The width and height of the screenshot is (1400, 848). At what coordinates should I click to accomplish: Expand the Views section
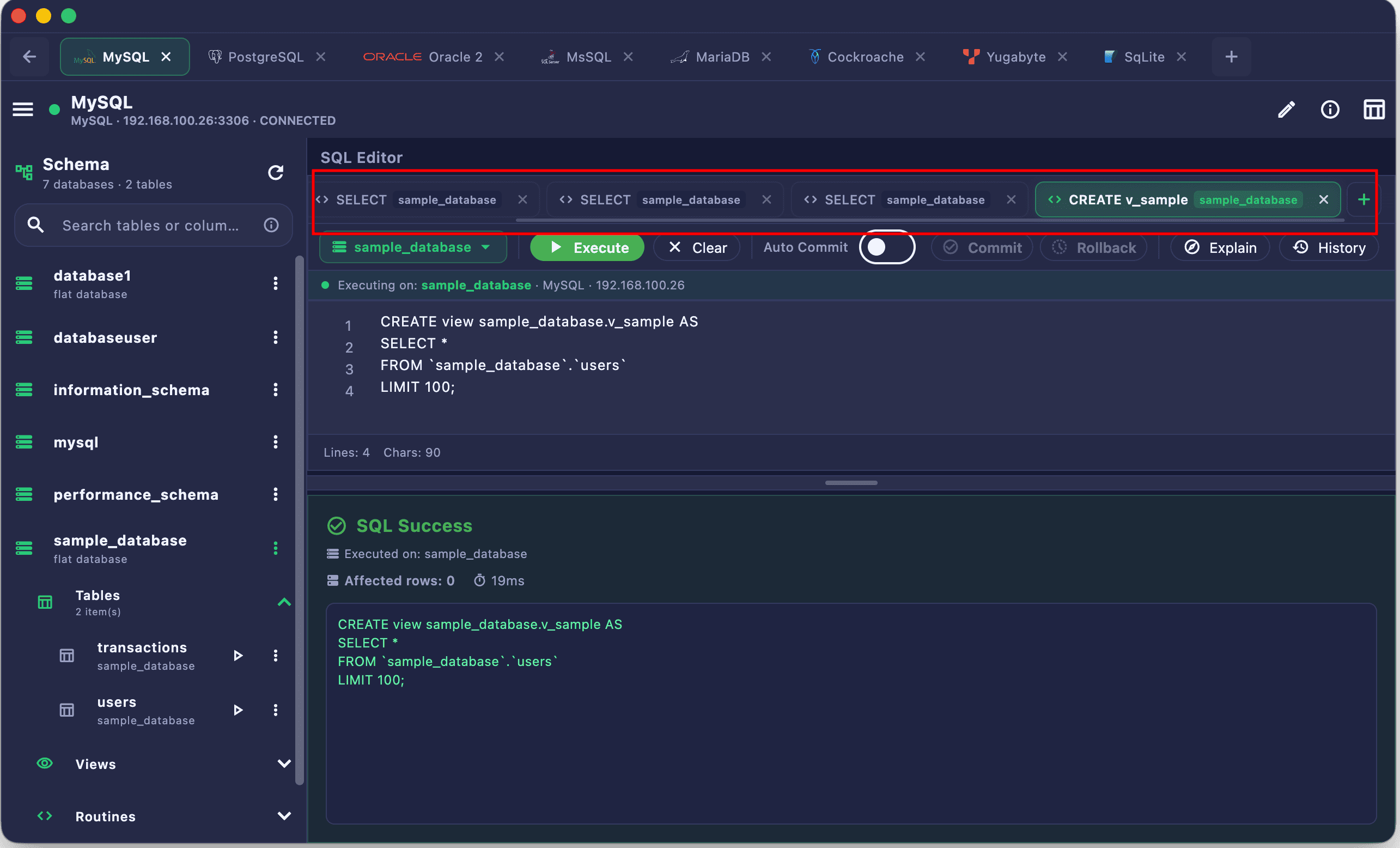[x=284, y=764]
